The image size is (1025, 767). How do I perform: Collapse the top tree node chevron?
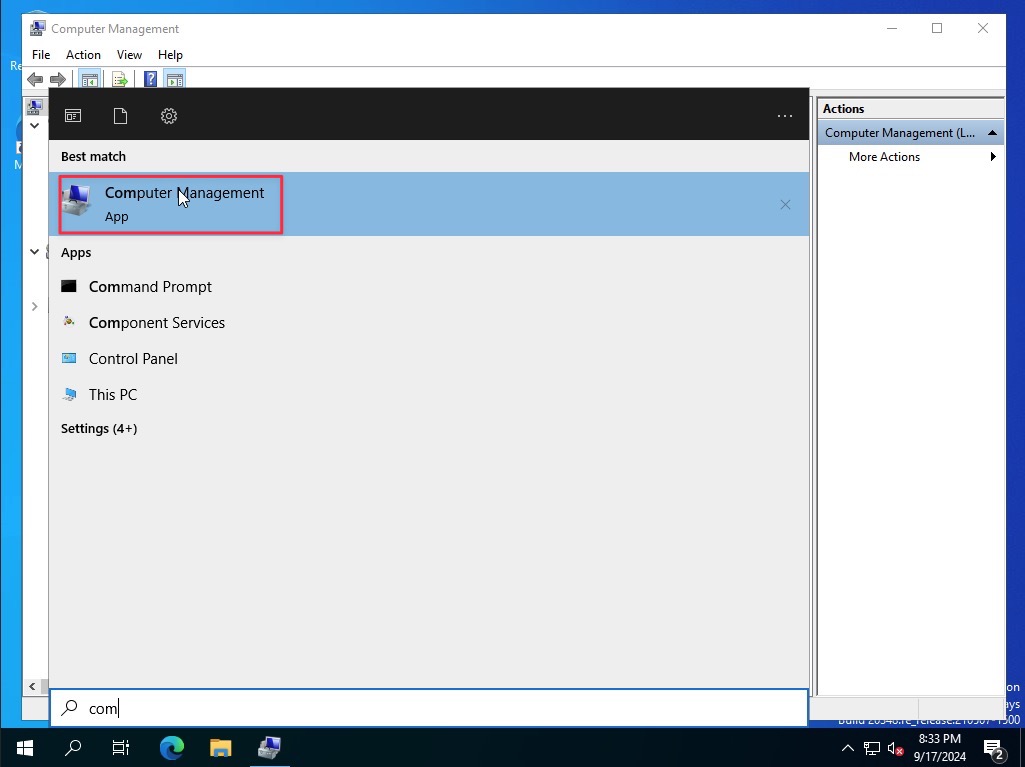pos(34,126)
